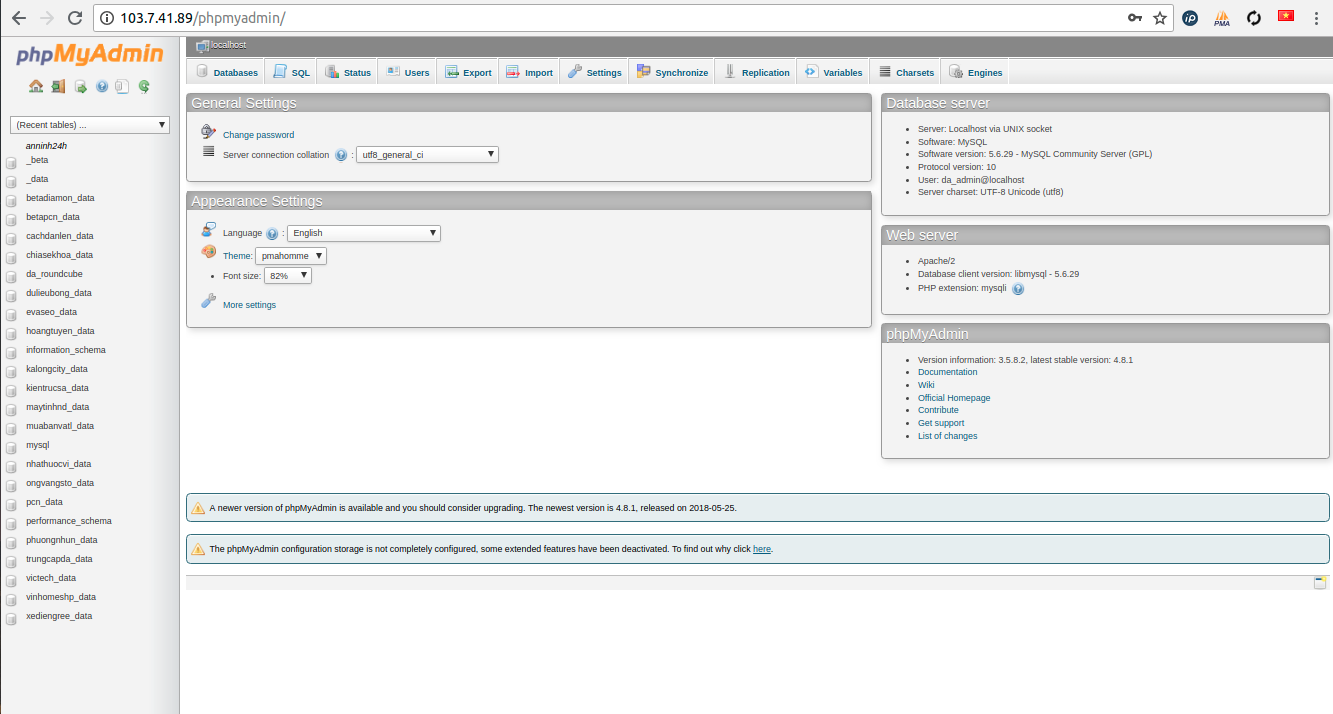The height and width of the screenshot is (714, 1333).
Task: Switch to the SQL tab
Action: coord(292,72)
